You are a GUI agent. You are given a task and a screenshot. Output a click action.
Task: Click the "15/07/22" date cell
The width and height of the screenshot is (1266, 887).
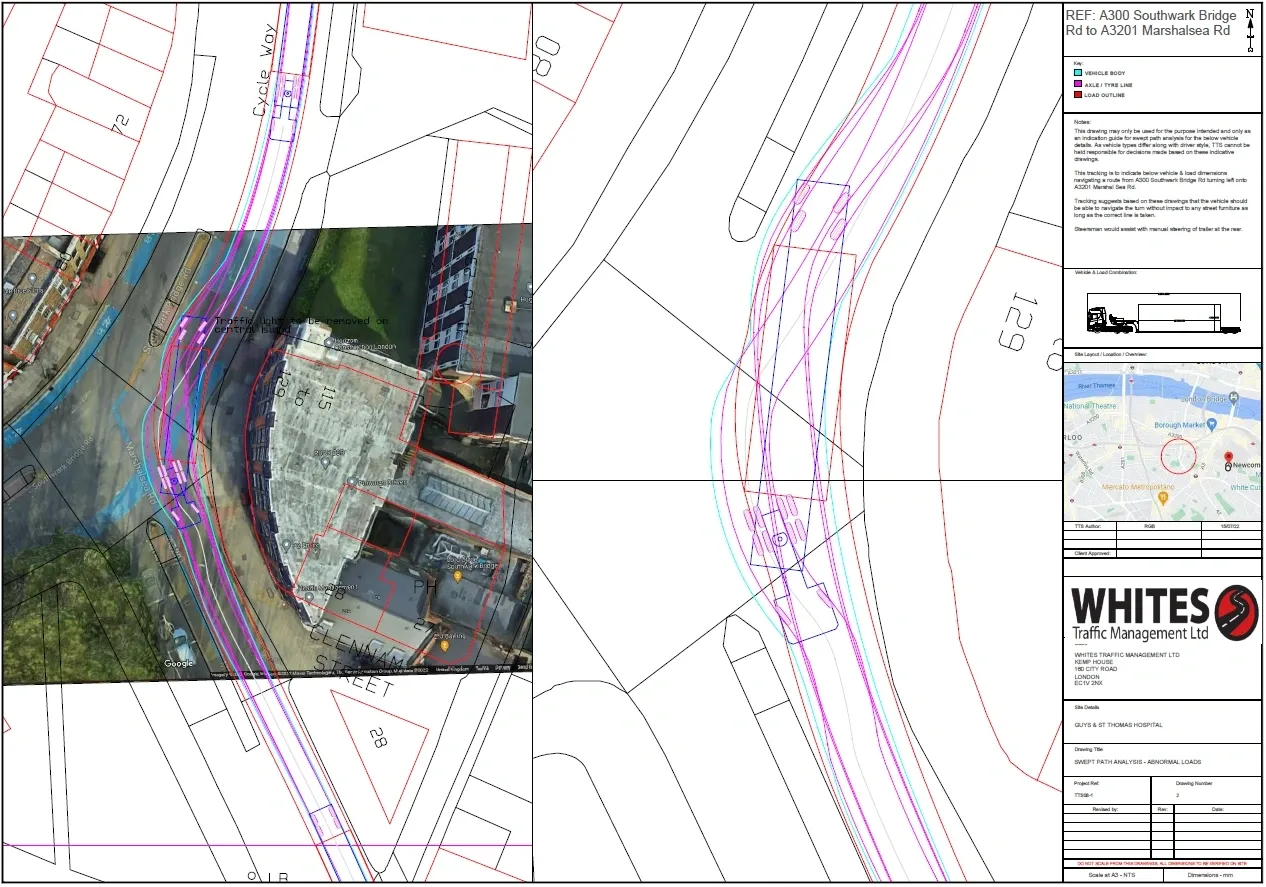click(x=1229, y=526)
